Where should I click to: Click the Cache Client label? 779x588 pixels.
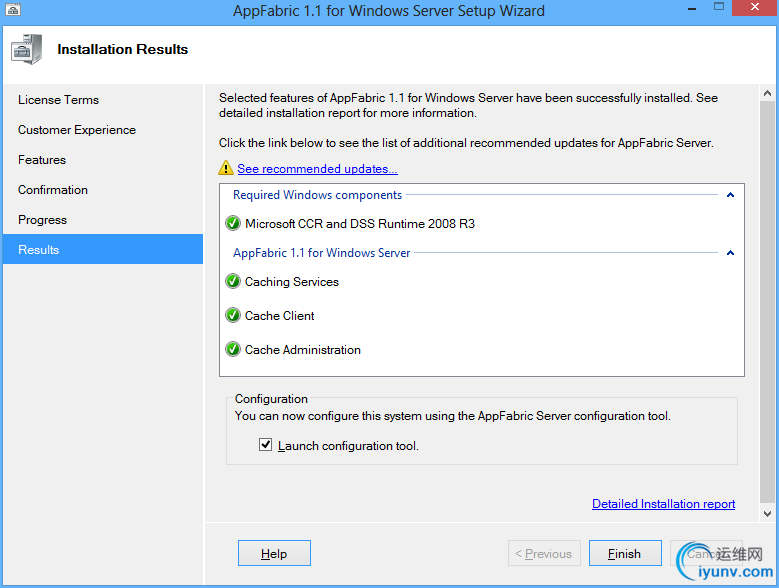(279, 316)
